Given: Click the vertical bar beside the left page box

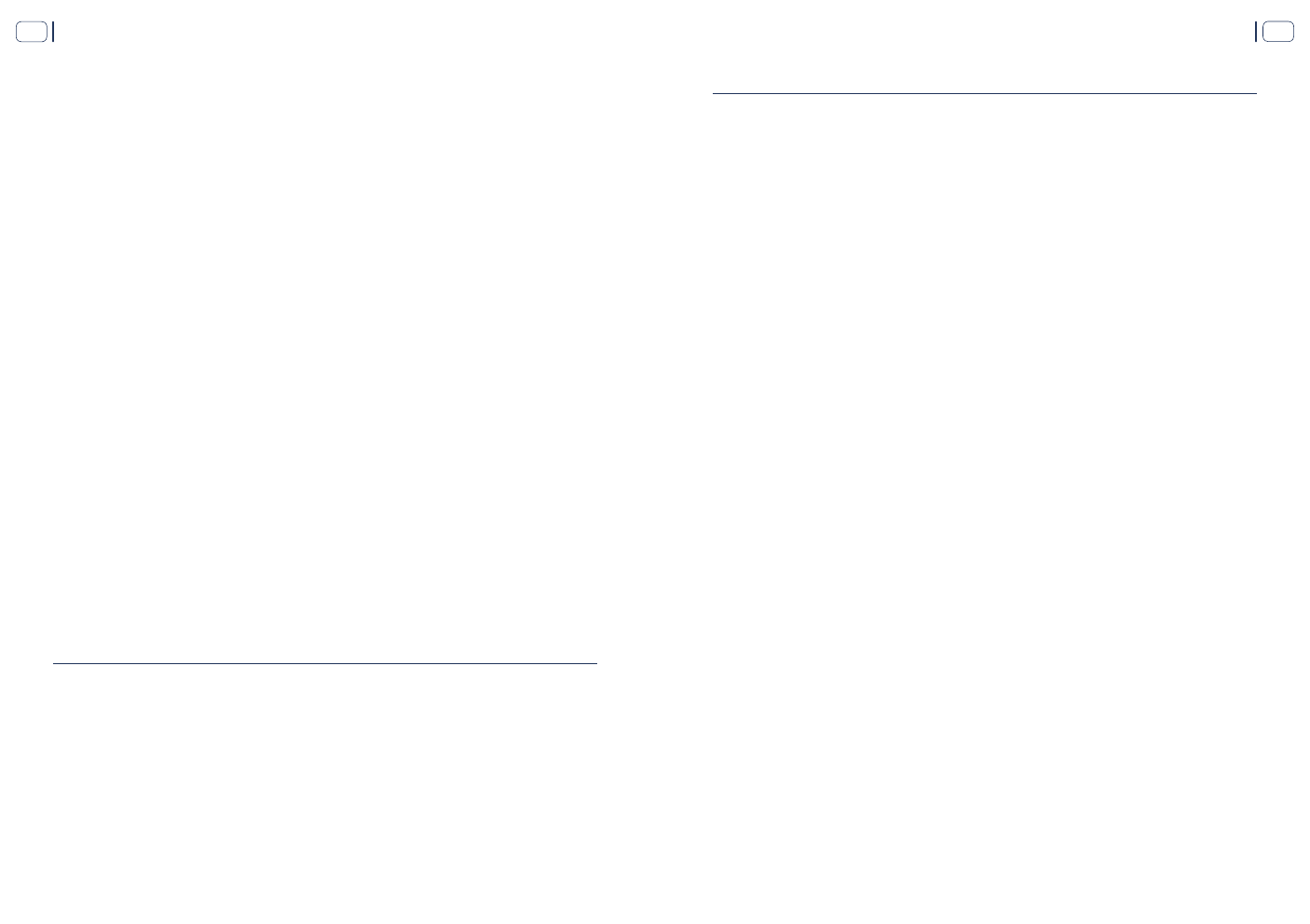Looking at the screenshot, I should pos(53,32).
